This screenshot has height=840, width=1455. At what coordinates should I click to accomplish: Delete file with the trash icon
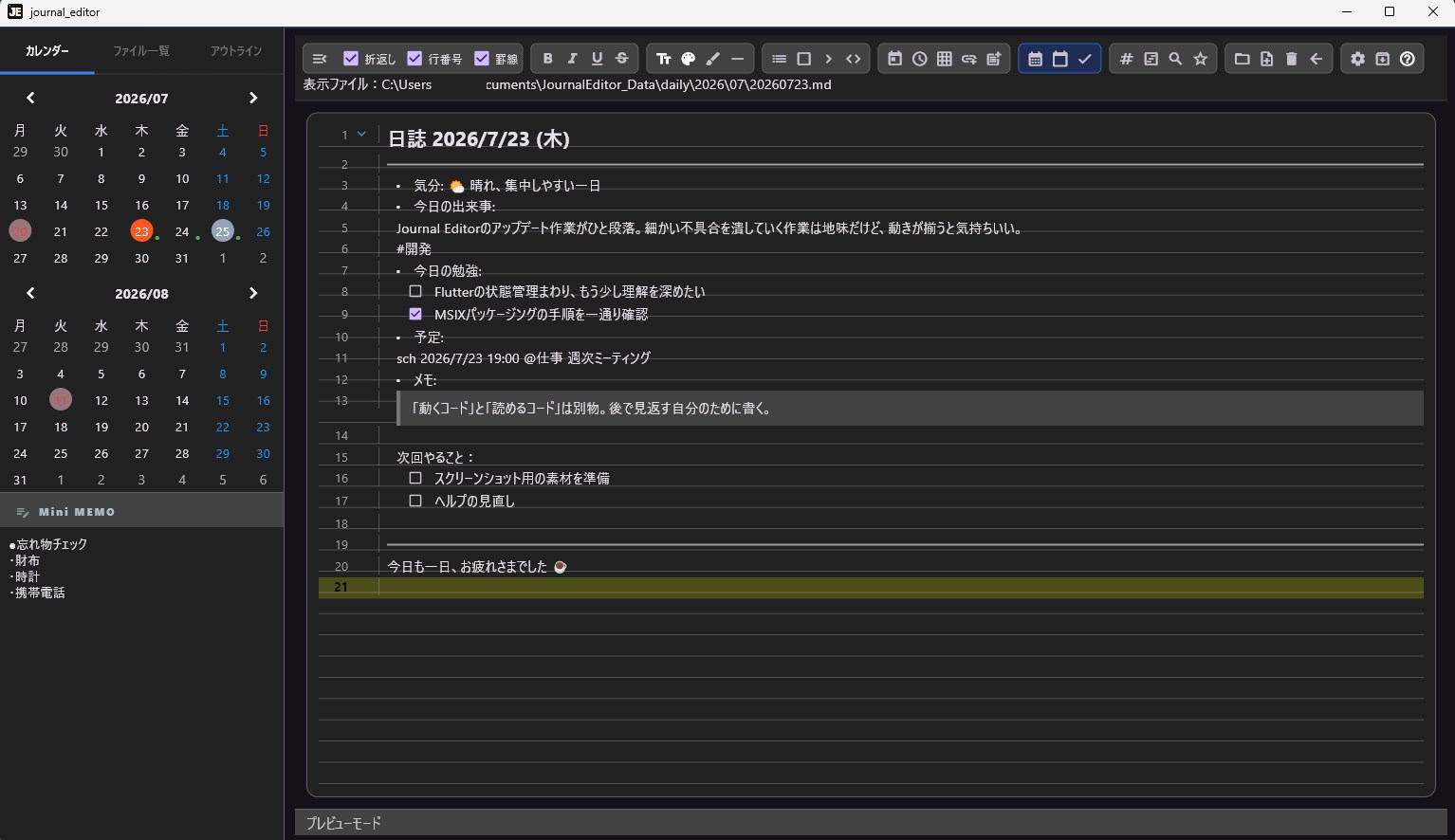1291,59
